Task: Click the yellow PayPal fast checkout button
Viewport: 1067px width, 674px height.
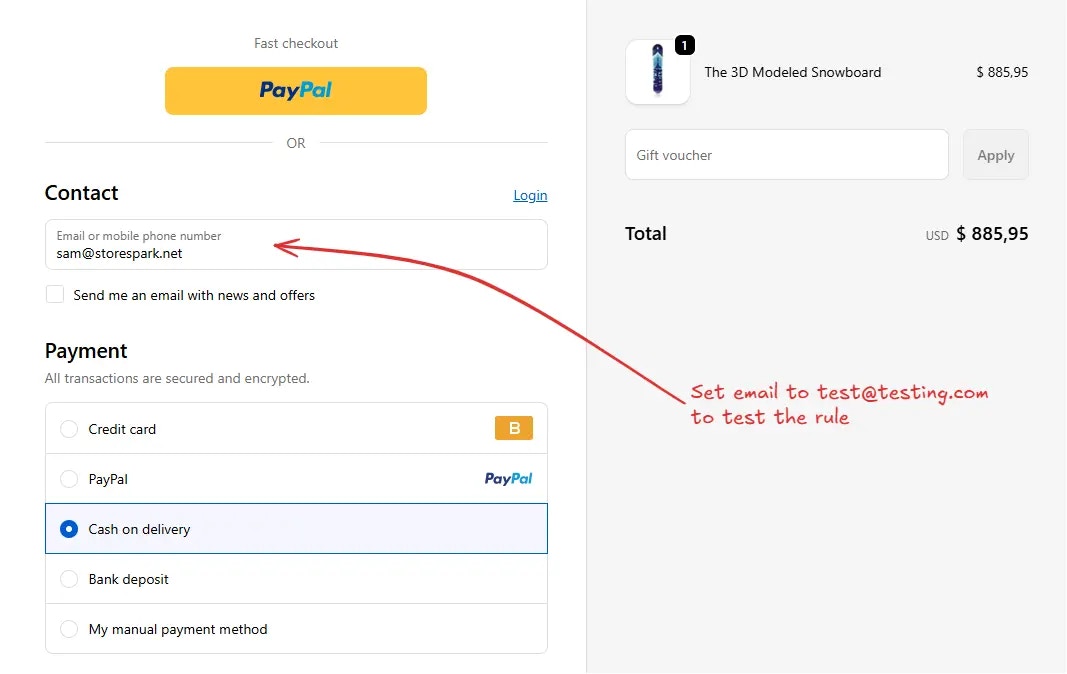Action: coord(295,91)
